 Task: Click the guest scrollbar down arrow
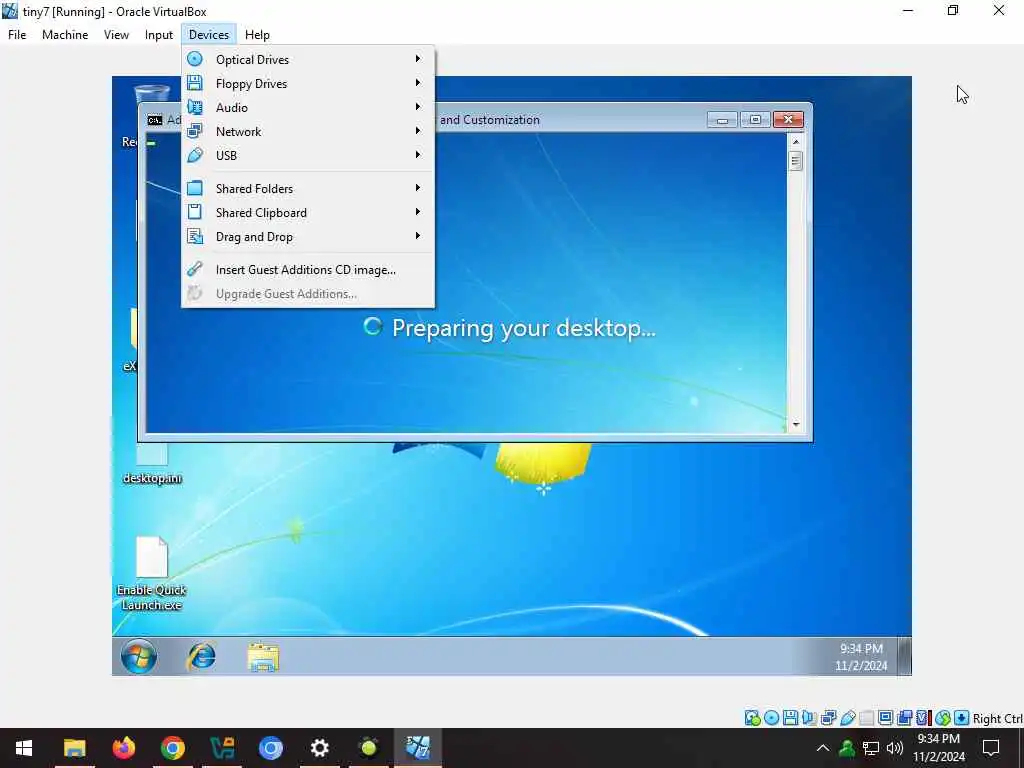pyautogui.click(x=795, y=424)
